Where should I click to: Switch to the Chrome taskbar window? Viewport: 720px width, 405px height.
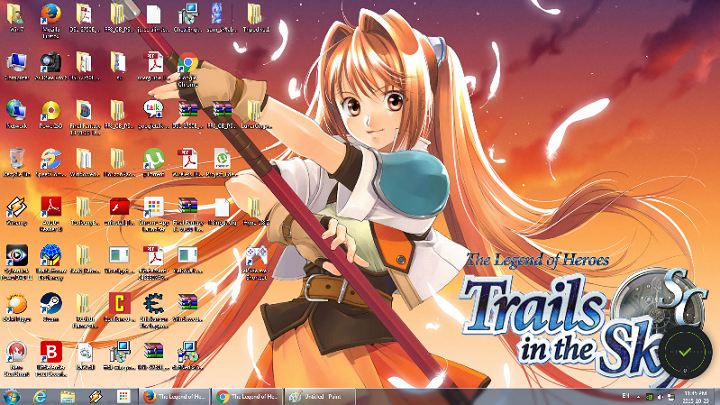[247, 397]
